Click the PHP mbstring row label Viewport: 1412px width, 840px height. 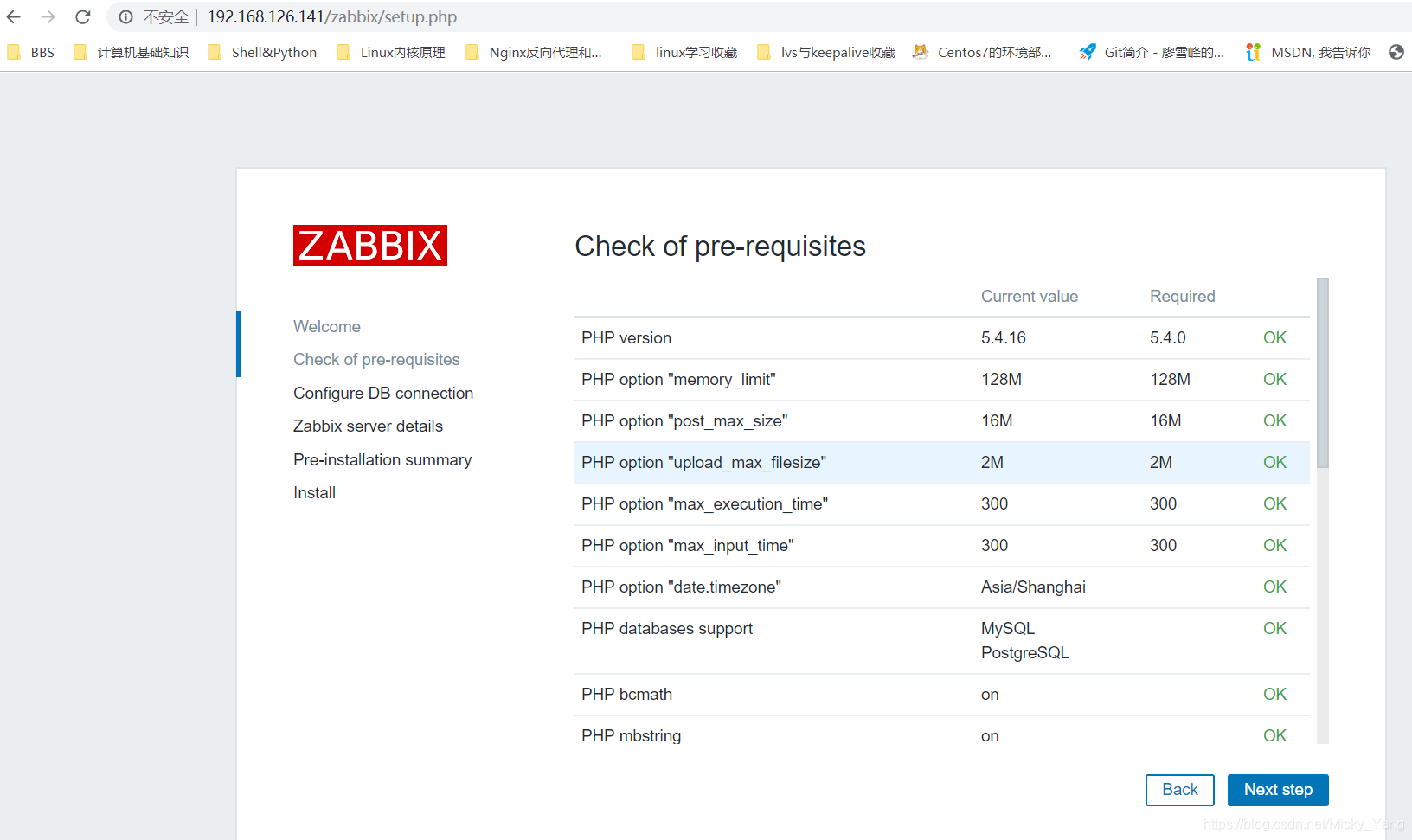(x=632, y=736)
